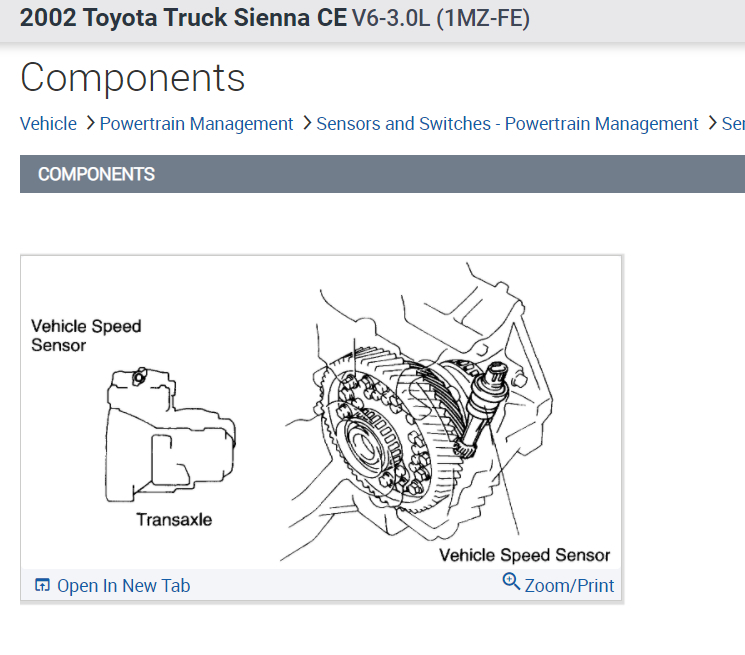745x655 pixels.
Task: Select the cut-off breadcrumb at the right edge
Action: (x=733, y=124)
